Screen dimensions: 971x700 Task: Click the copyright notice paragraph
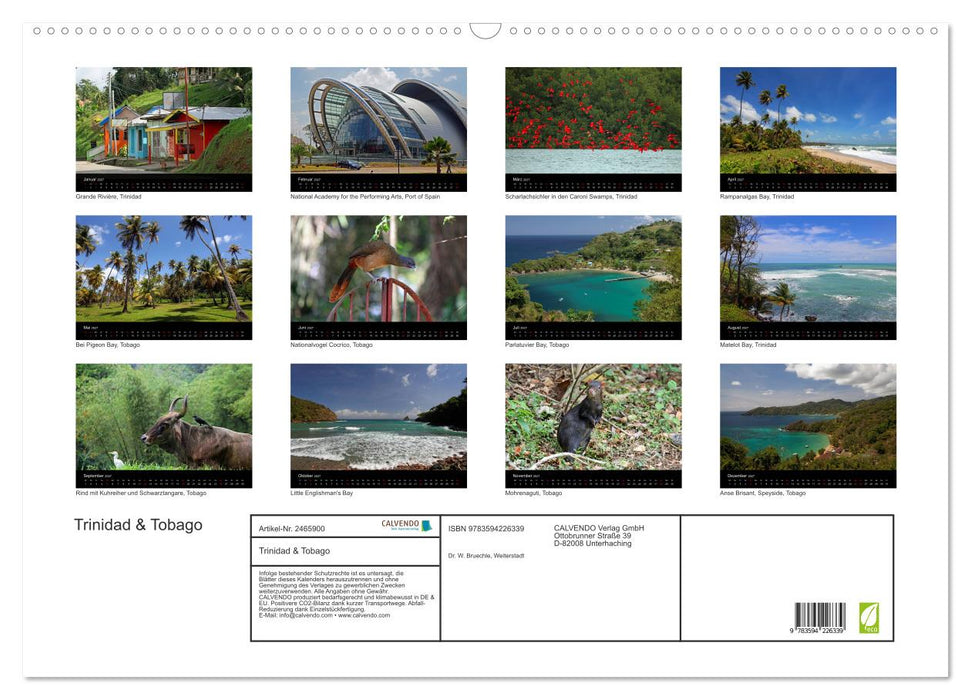[346, 594]
